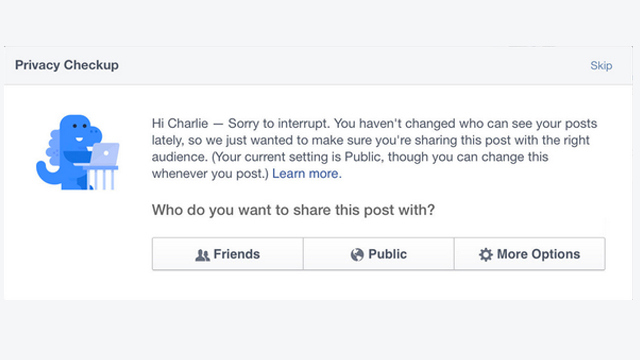Click the white table under the laptop
The height and width of the screenshot is (360, 640).
coord(100,177)
